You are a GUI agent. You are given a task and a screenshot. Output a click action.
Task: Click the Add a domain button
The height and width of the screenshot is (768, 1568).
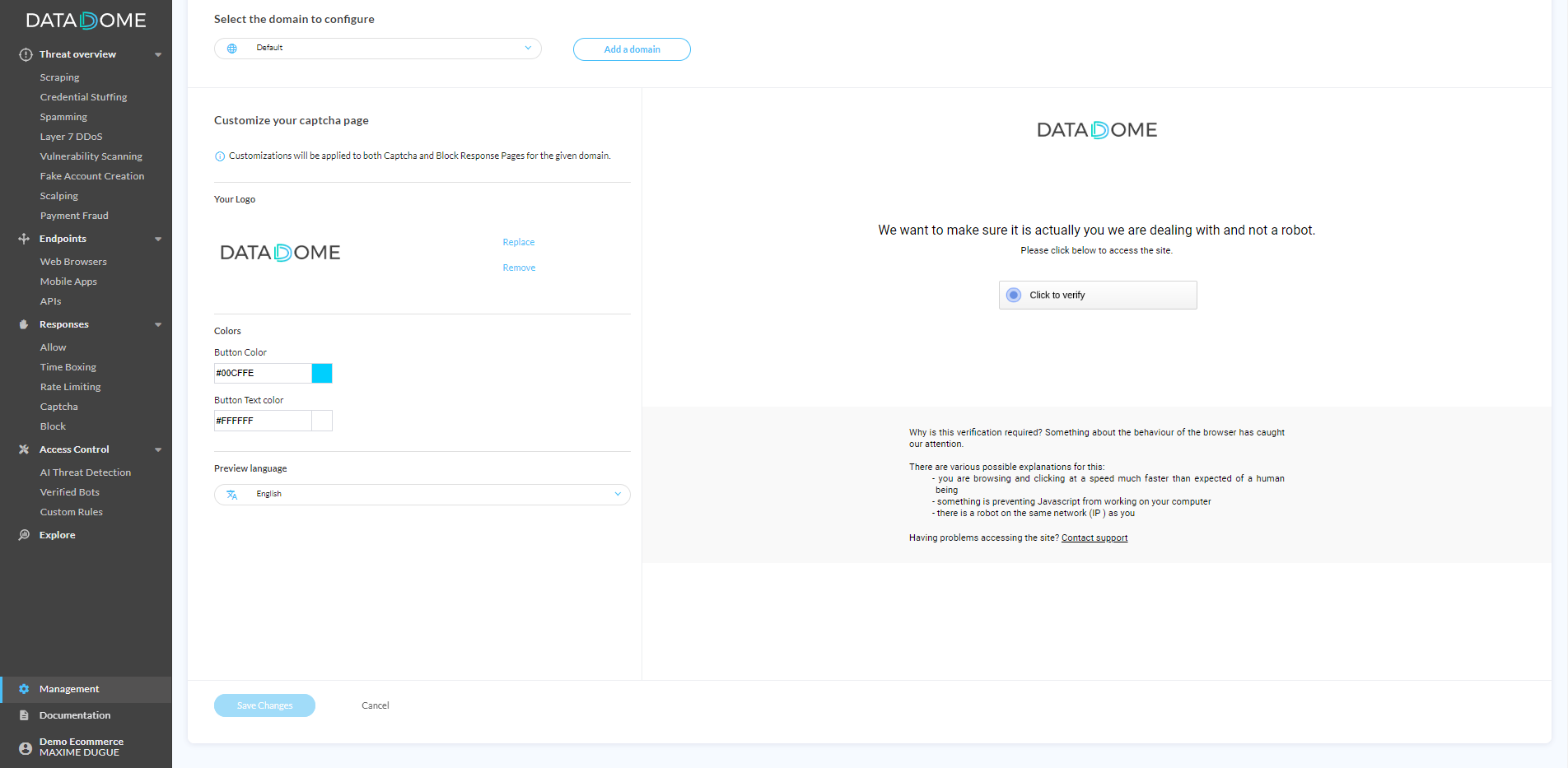coord(632,49)
